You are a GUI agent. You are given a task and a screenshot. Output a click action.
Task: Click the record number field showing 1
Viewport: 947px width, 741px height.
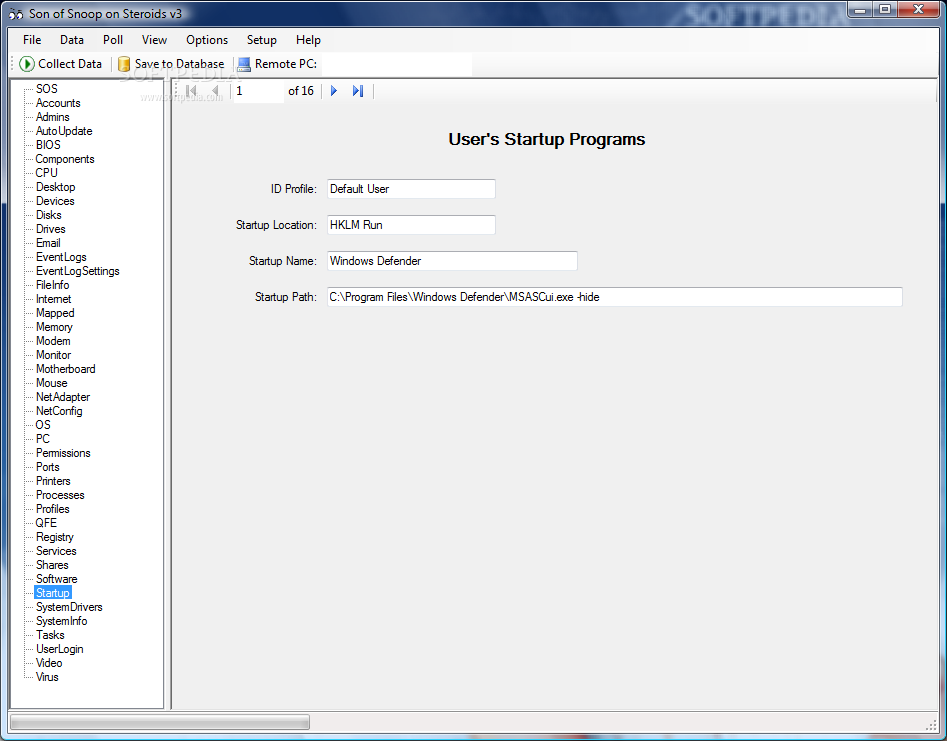(x=258, y=91)
